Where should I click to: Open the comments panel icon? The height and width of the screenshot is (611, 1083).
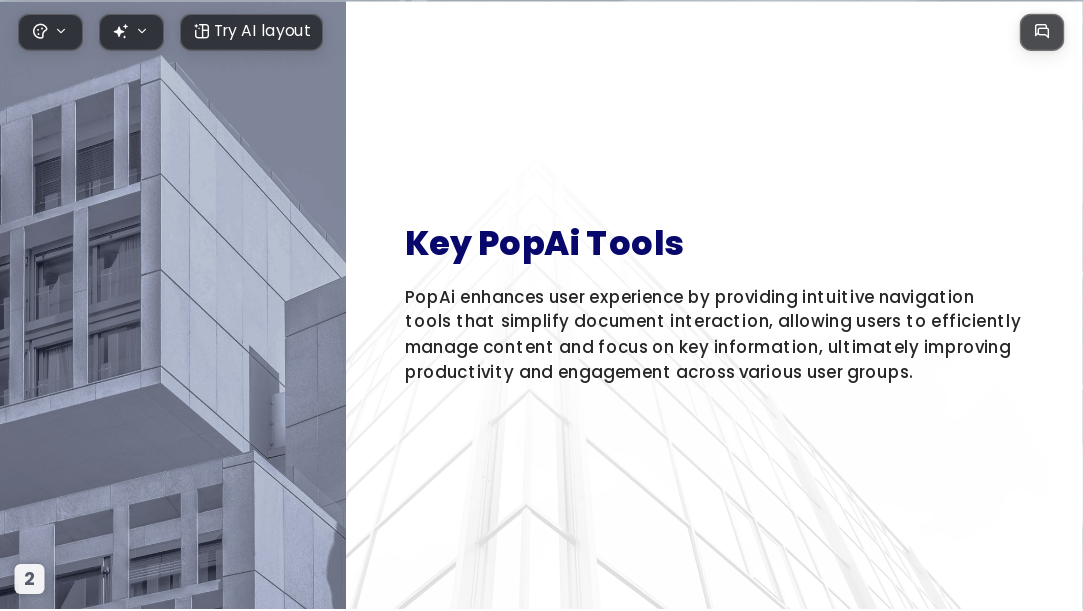tap(1042, 32)
